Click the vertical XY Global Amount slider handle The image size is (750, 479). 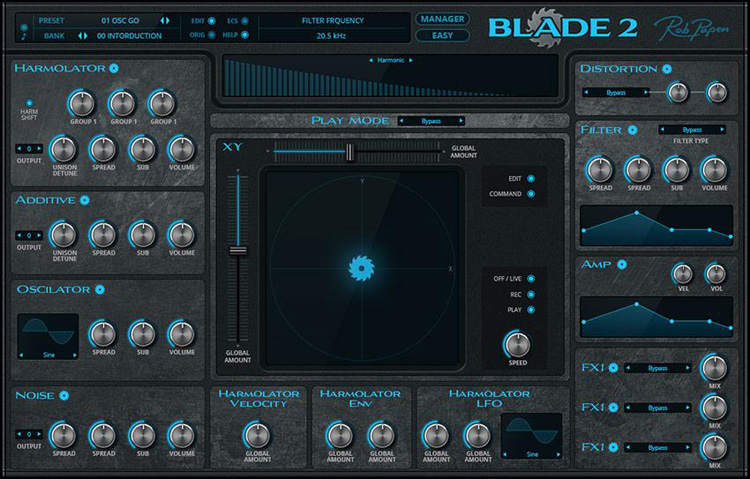tap(238, 251)
